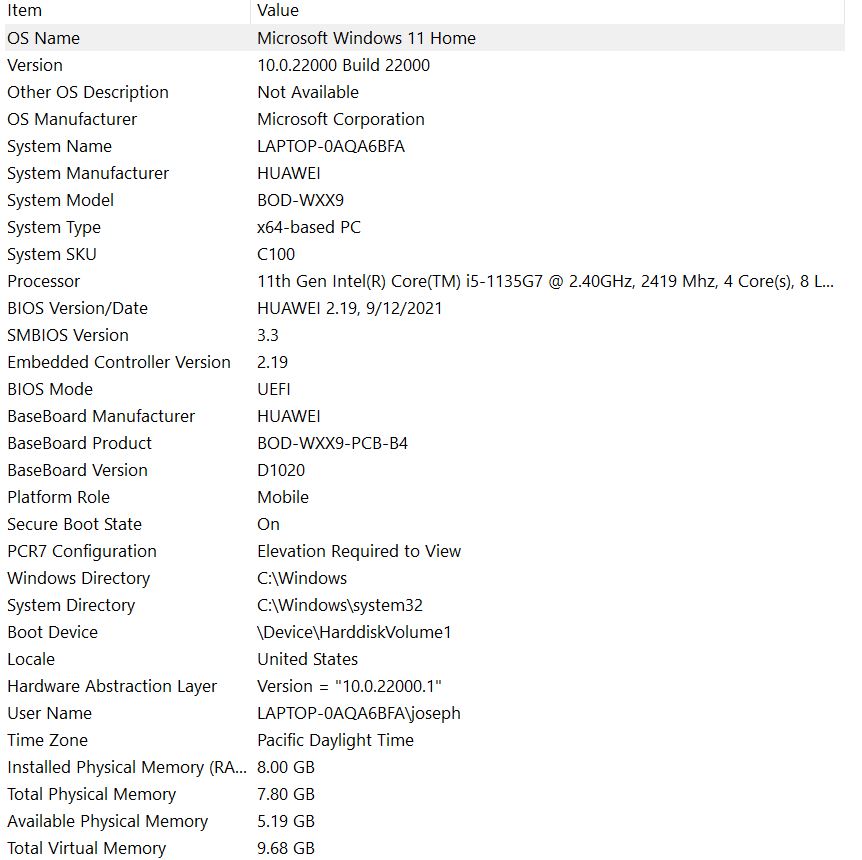Click System Model value BOD-WXX9
This screenshot has width=862, height=860.
click(x=300, y=200)
